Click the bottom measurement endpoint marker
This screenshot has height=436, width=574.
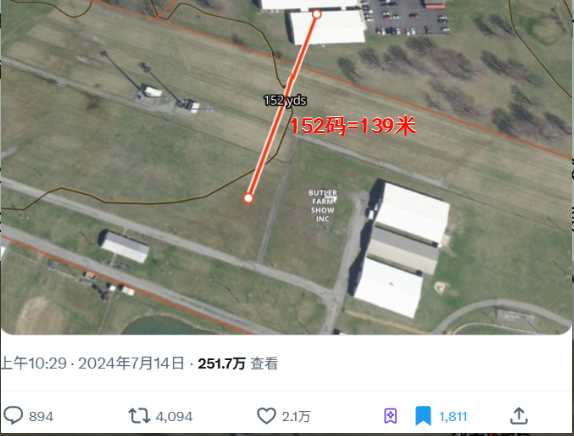(248, 198)
